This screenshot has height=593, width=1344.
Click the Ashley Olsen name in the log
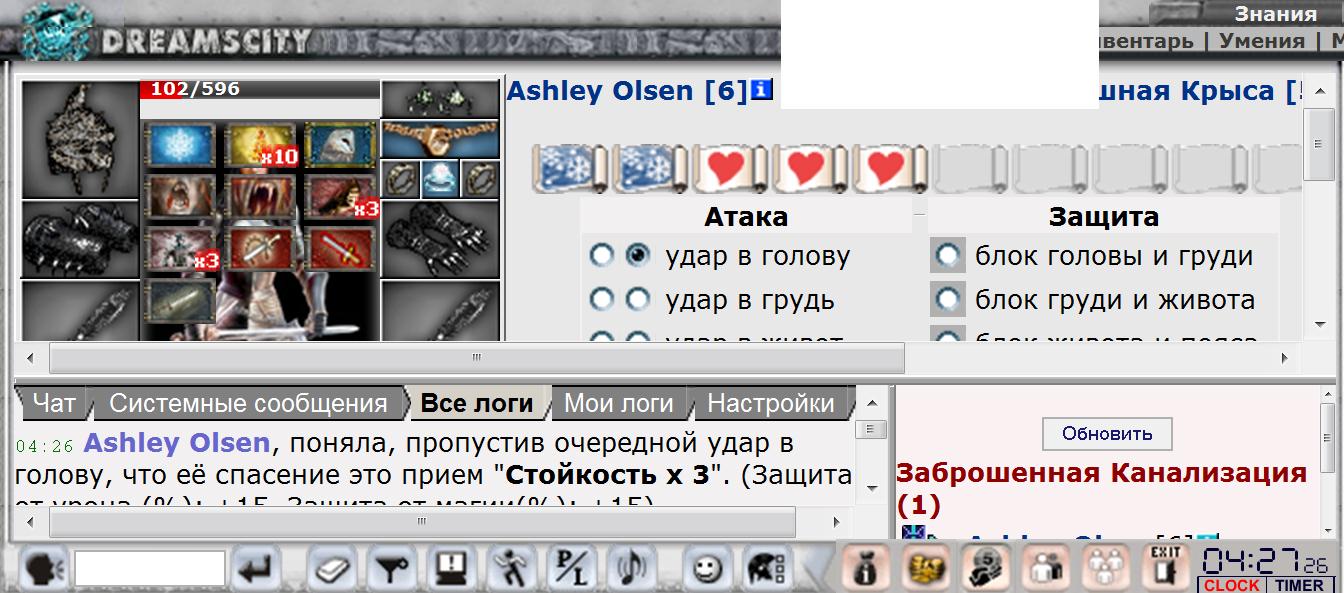[177, 442]
